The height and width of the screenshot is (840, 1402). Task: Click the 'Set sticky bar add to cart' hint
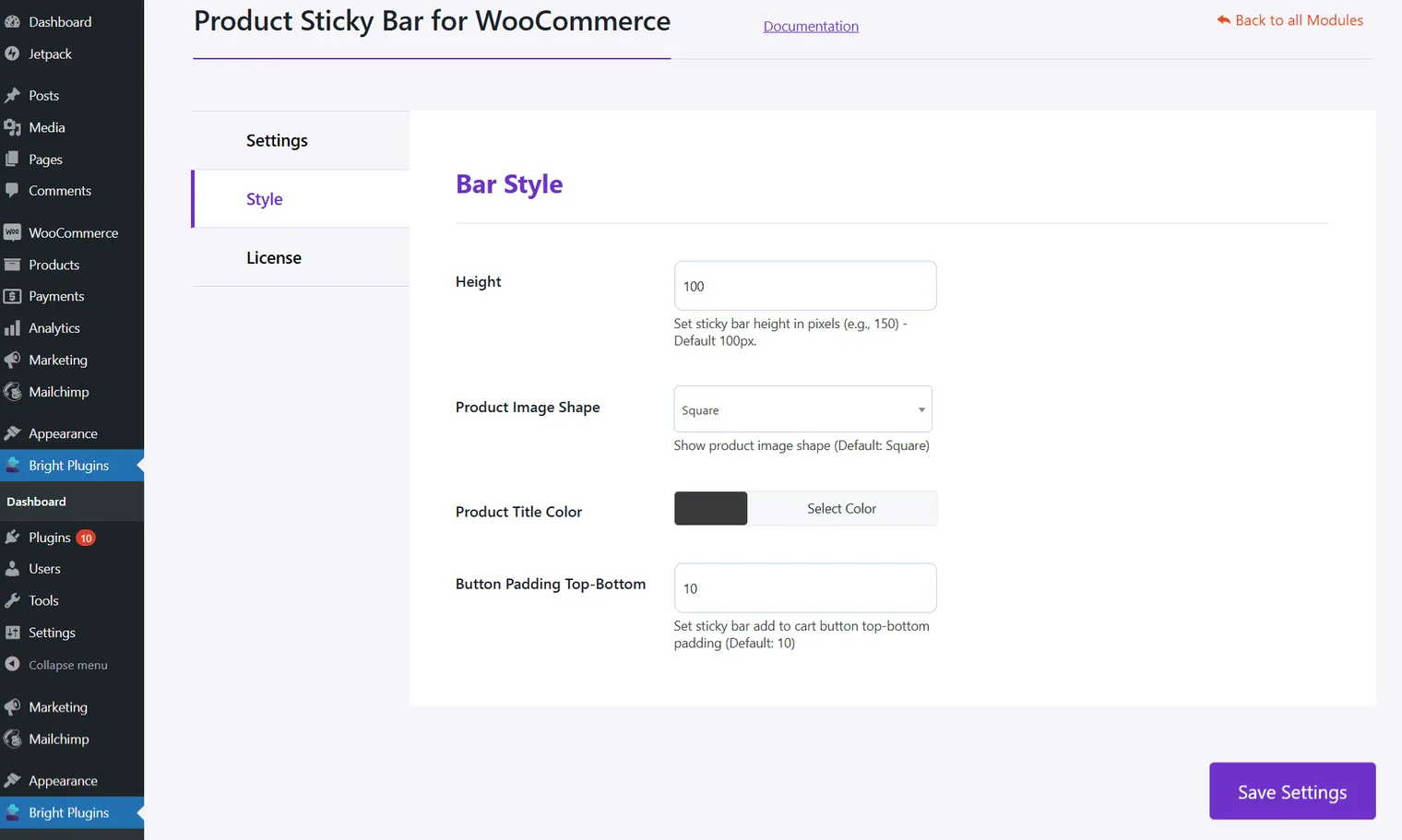coord(802,634)
